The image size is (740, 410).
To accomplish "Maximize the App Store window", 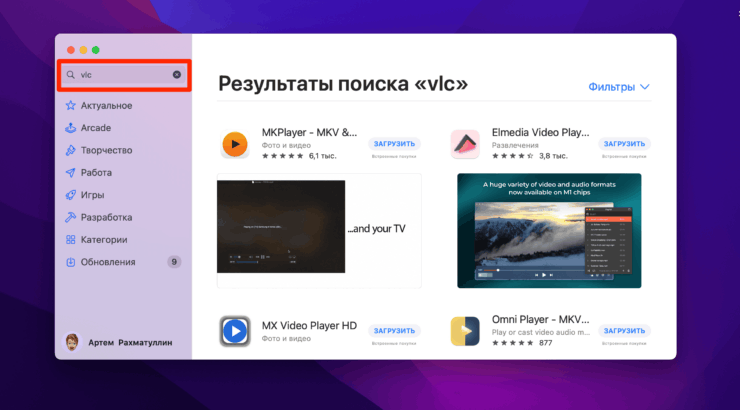I will coord(96,50).
